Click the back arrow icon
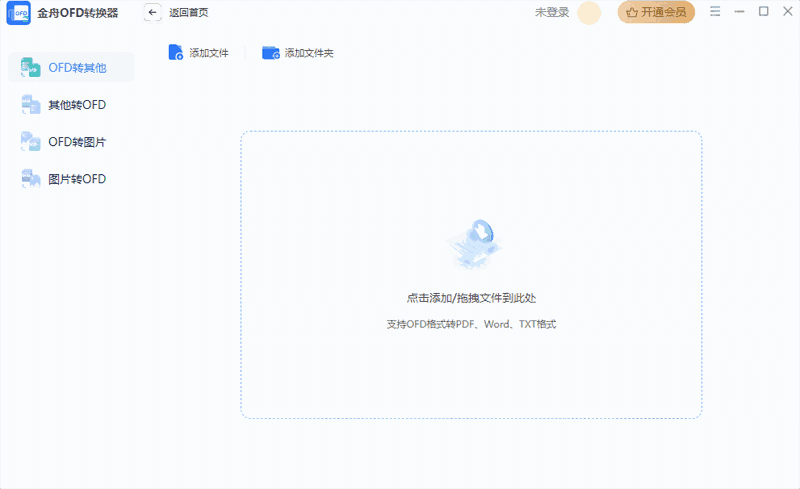The image size is (800, 489). [152, 13]
